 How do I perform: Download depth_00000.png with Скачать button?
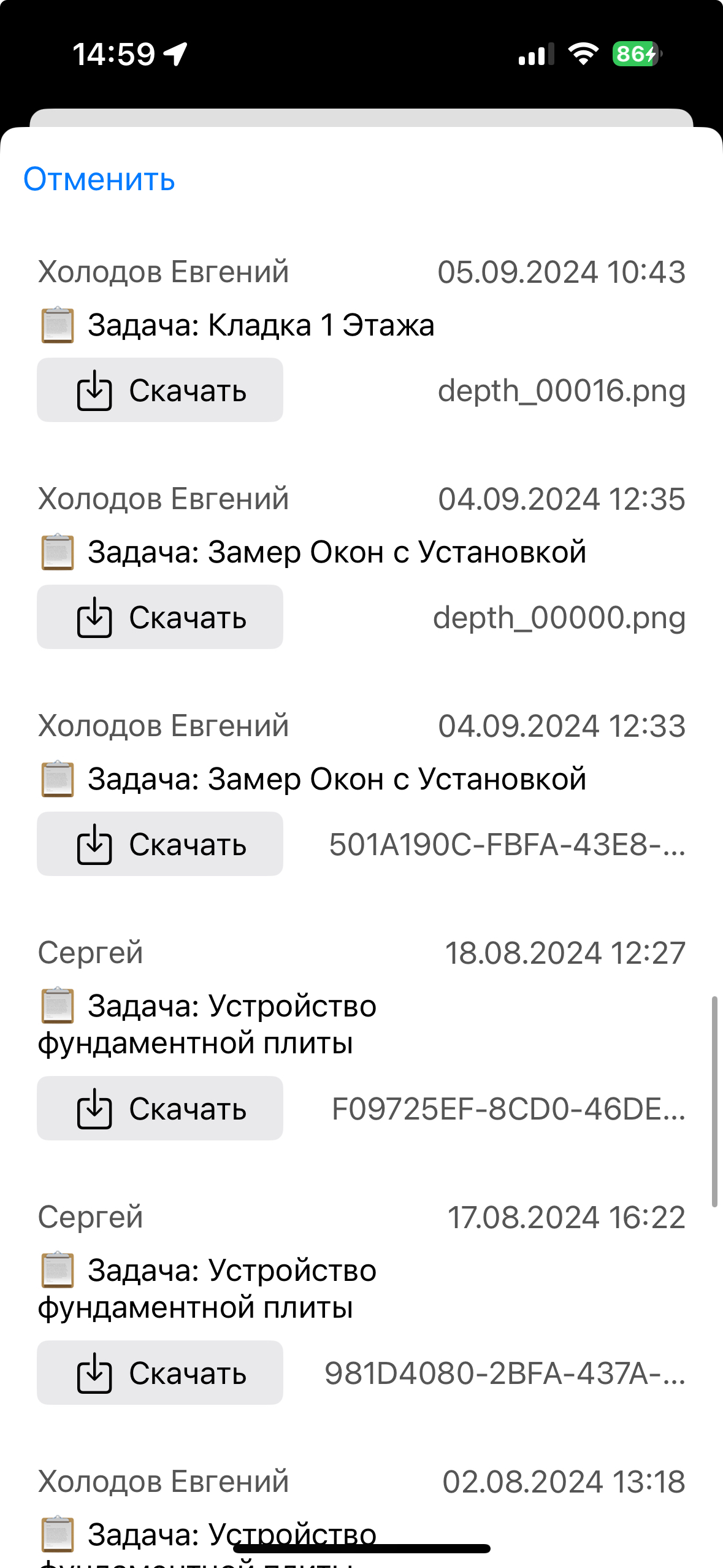point(160,617)
